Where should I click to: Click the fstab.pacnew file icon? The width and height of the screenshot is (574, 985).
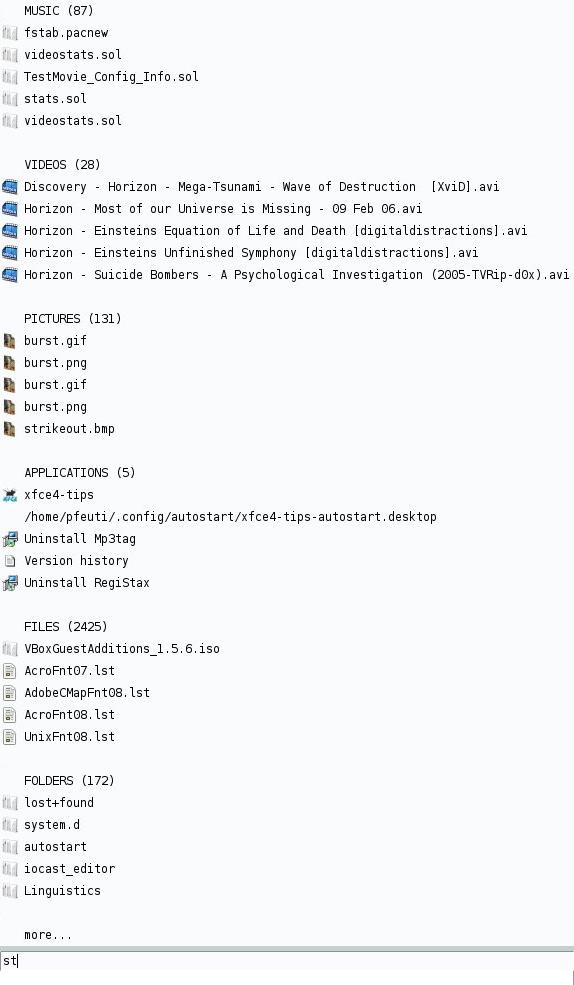pos(9,33)
